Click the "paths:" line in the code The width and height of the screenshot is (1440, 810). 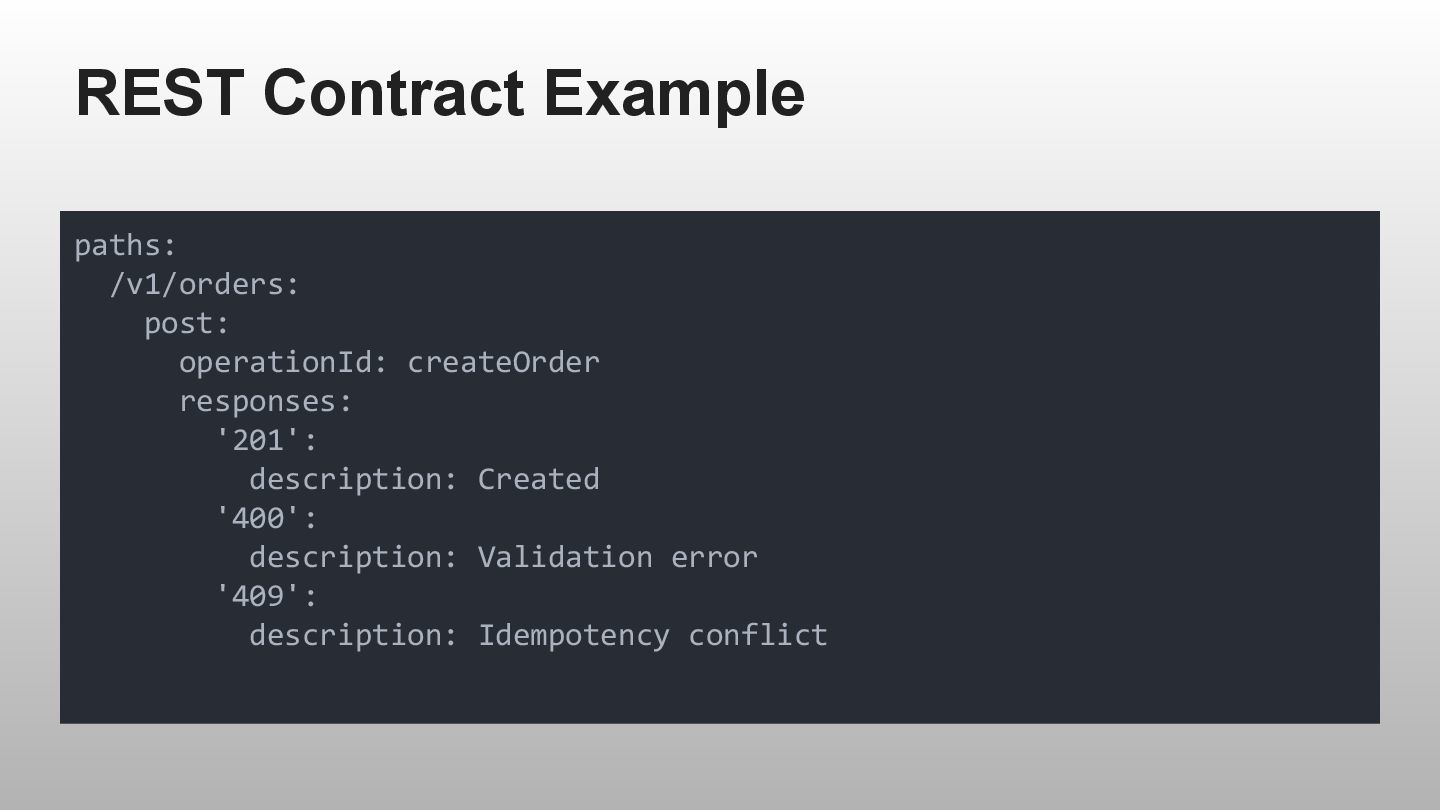[125, 245]
